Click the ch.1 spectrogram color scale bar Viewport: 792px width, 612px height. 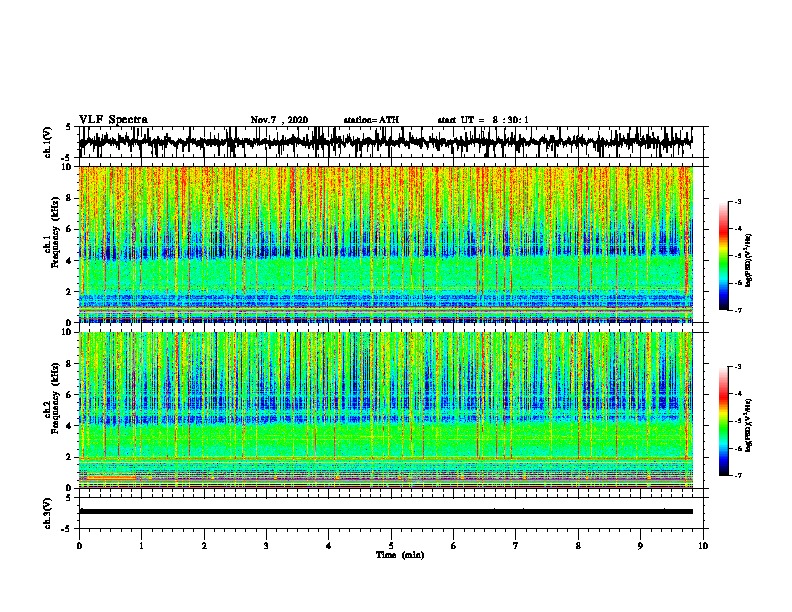724,256
